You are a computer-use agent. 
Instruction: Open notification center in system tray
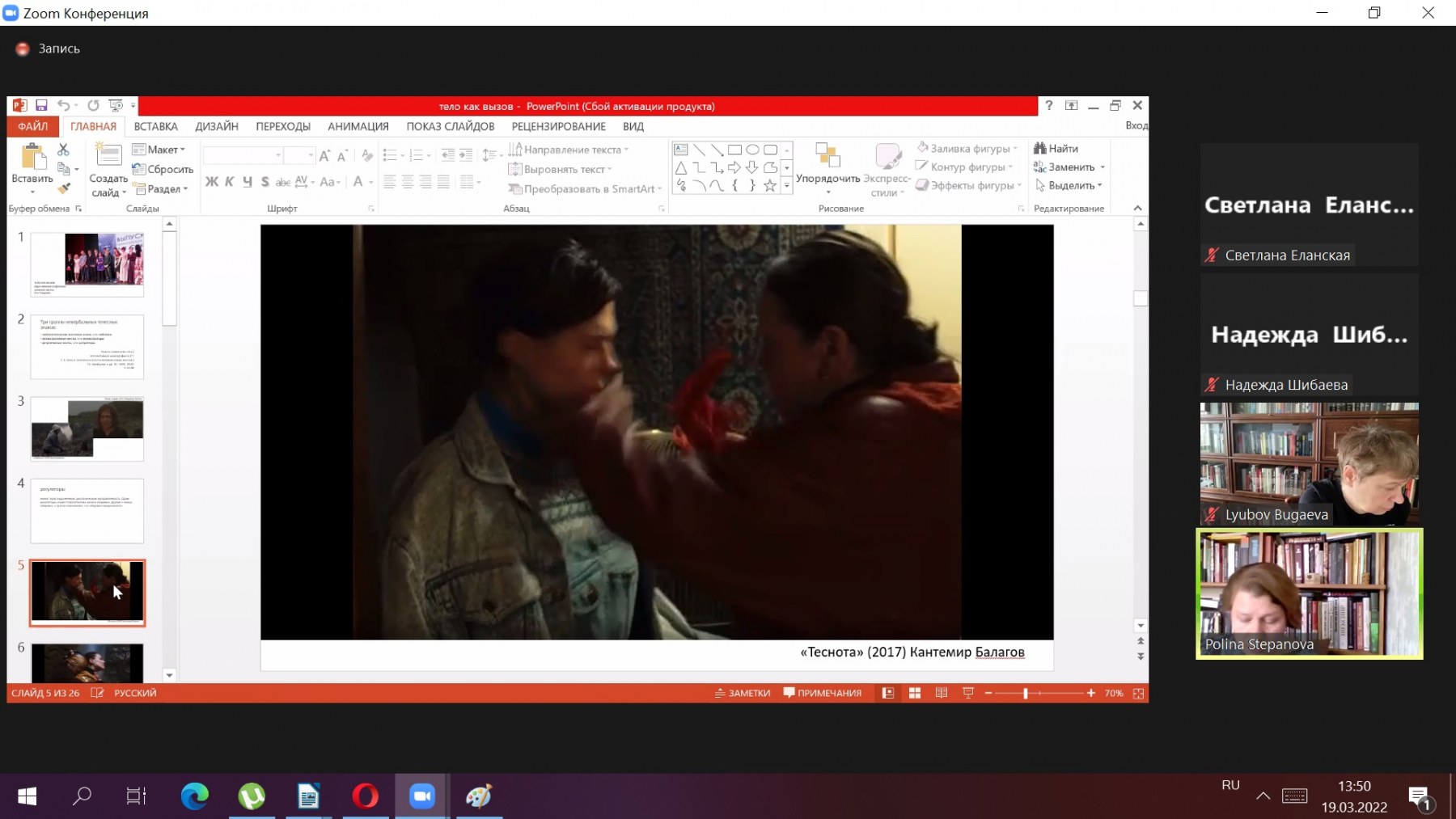click(1420, 798)
